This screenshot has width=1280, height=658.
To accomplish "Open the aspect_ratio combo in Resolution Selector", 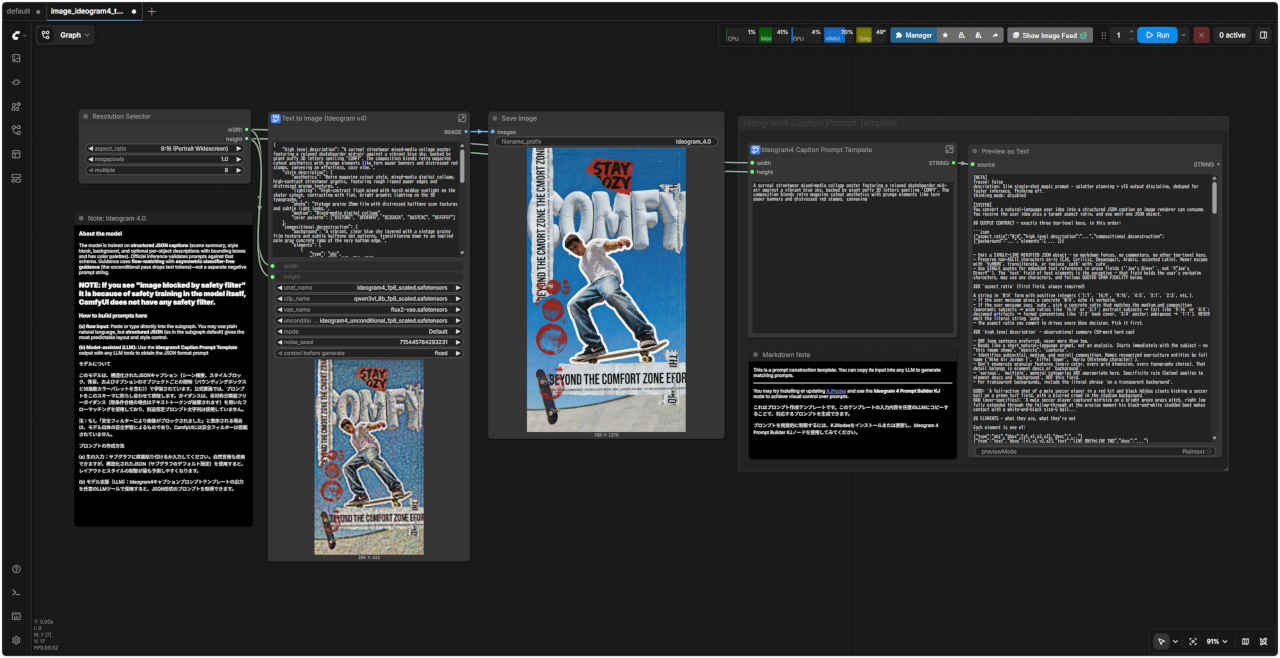I will (x=165, y=148).
